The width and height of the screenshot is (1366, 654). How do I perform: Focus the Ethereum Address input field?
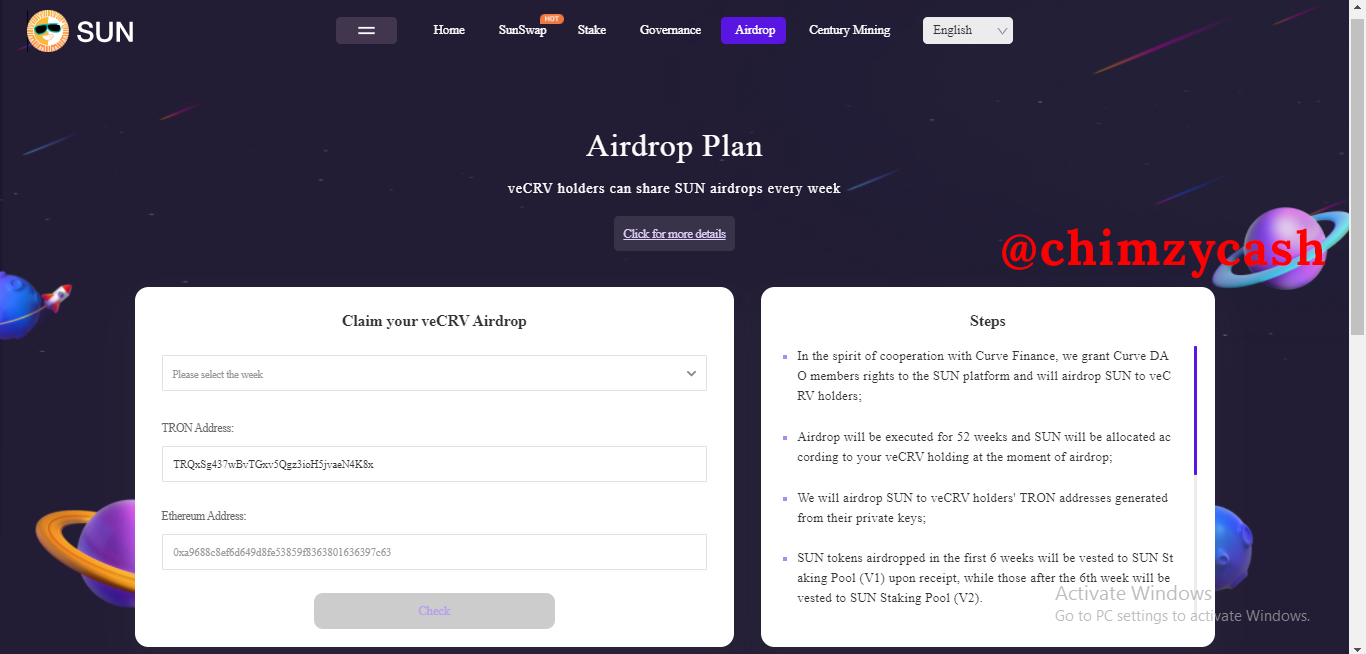(x=434, y=552)
